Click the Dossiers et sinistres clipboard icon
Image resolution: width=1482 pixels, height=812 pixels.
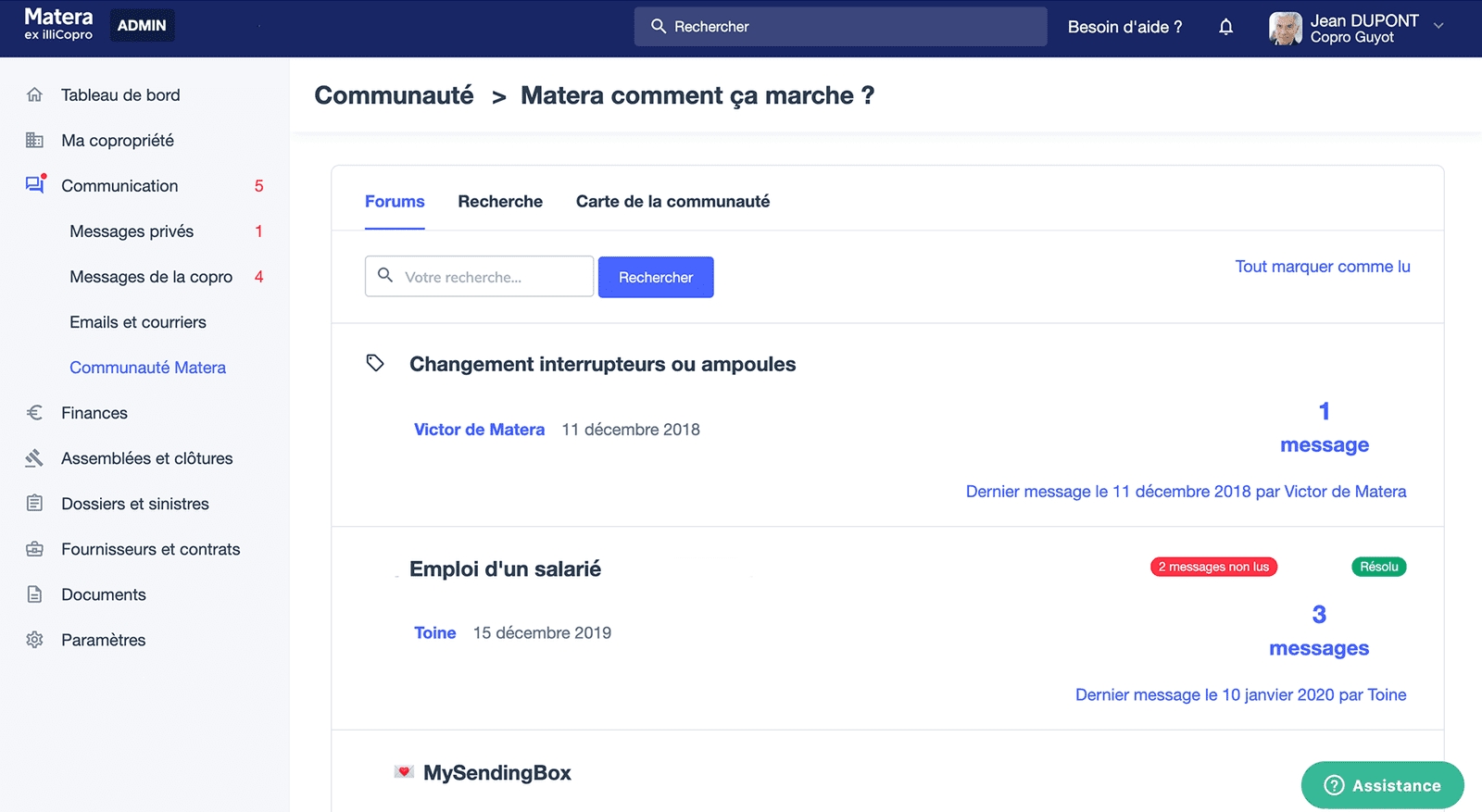pyautogui.click(x=34, y=503)
